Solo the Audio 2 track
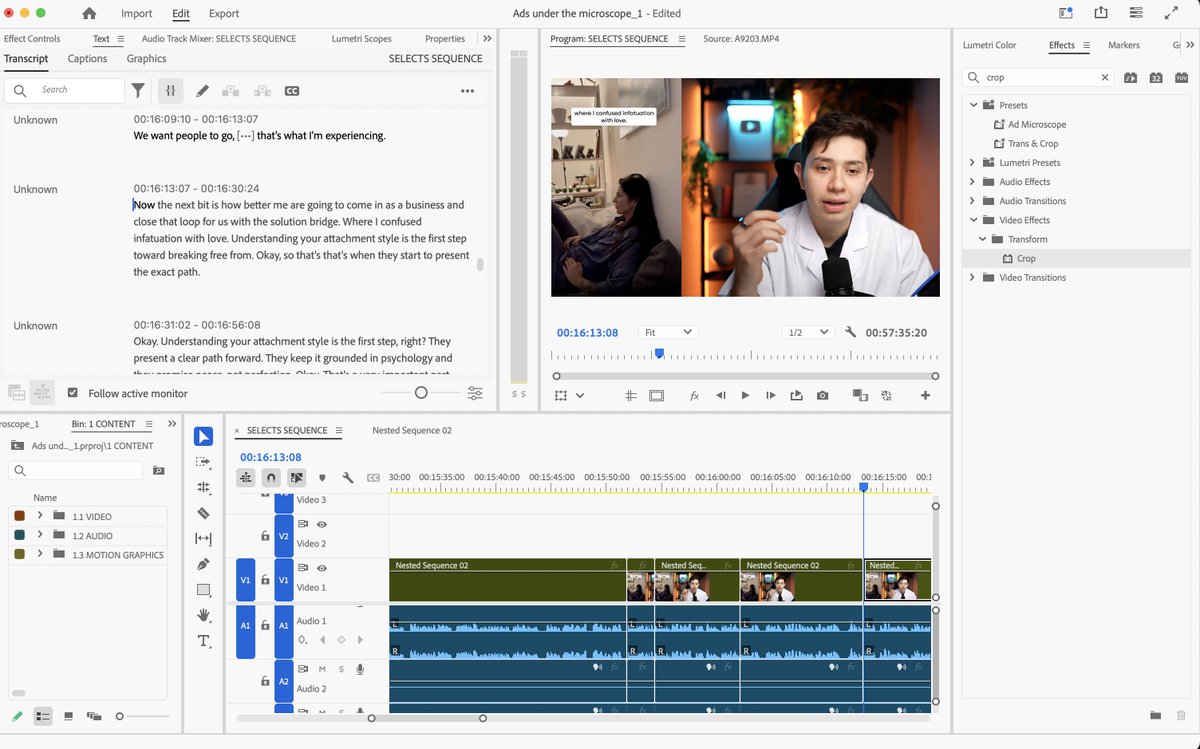Viewport: 1200px width, 749px height. 341,669
